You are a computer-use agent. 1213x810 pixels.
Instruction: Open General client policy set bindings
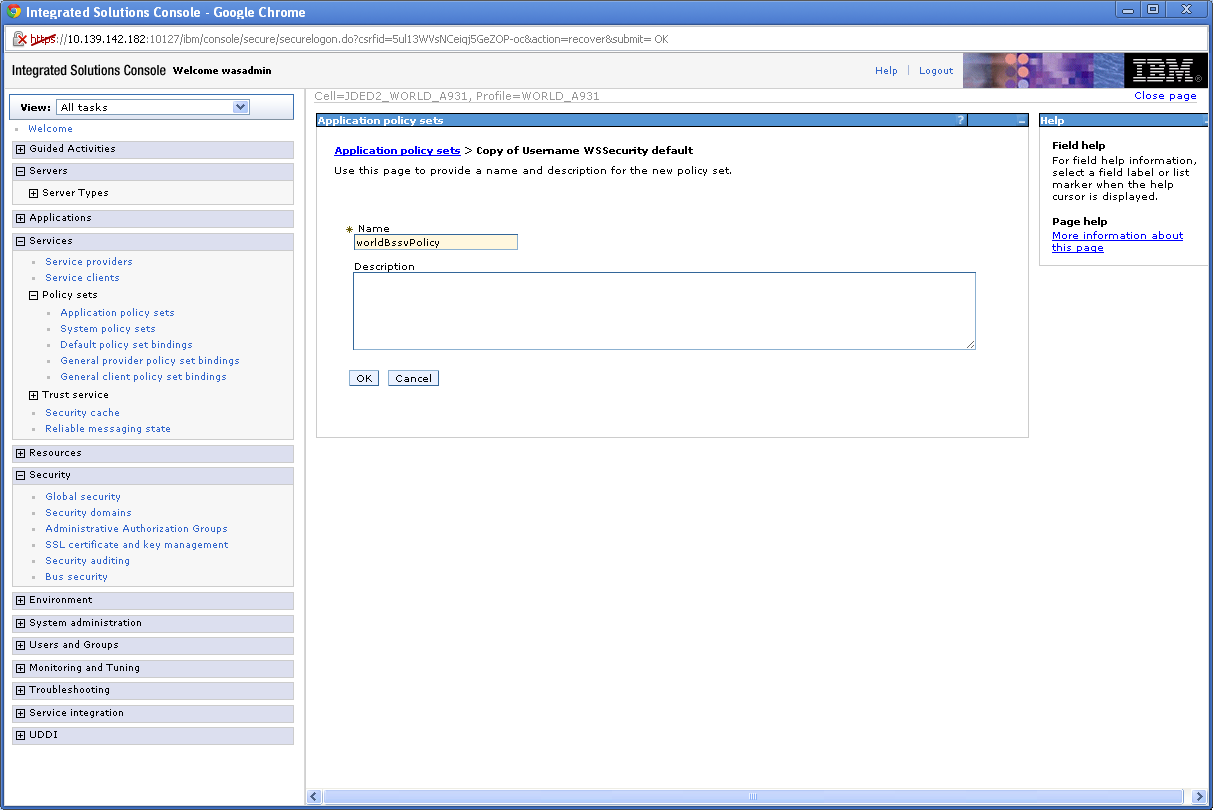(x=143, y=377)
